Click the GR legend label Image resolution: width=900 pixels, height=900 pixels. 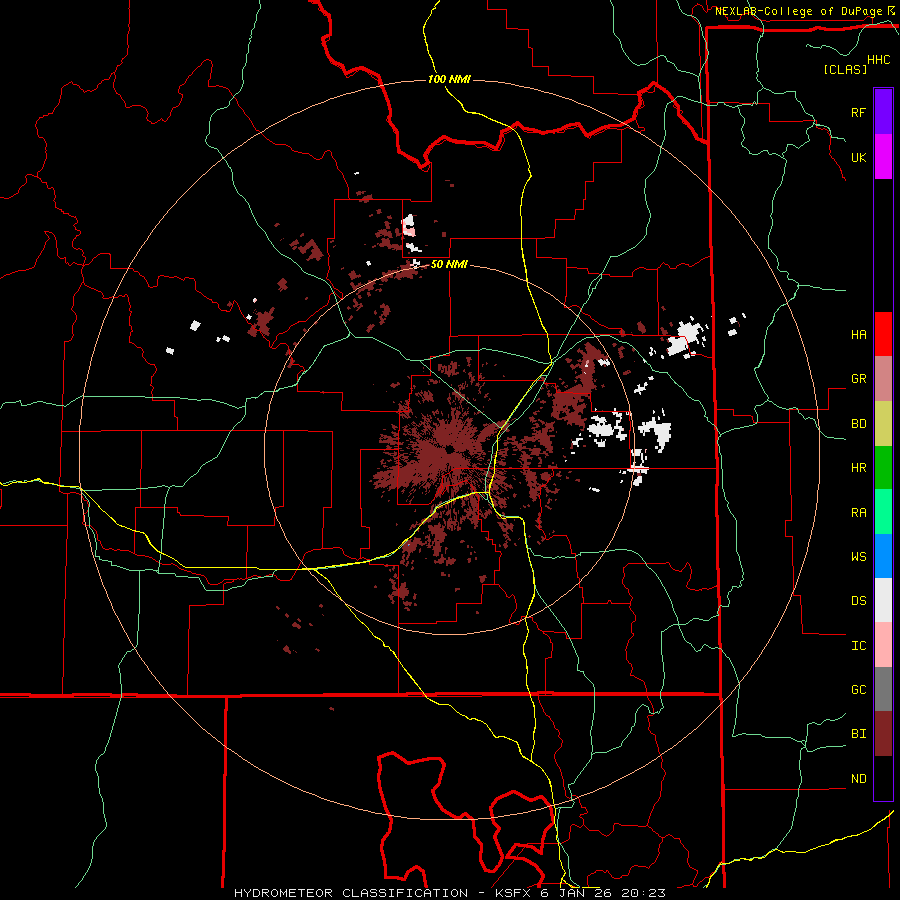pyautogui.click(x=858, y=379)
